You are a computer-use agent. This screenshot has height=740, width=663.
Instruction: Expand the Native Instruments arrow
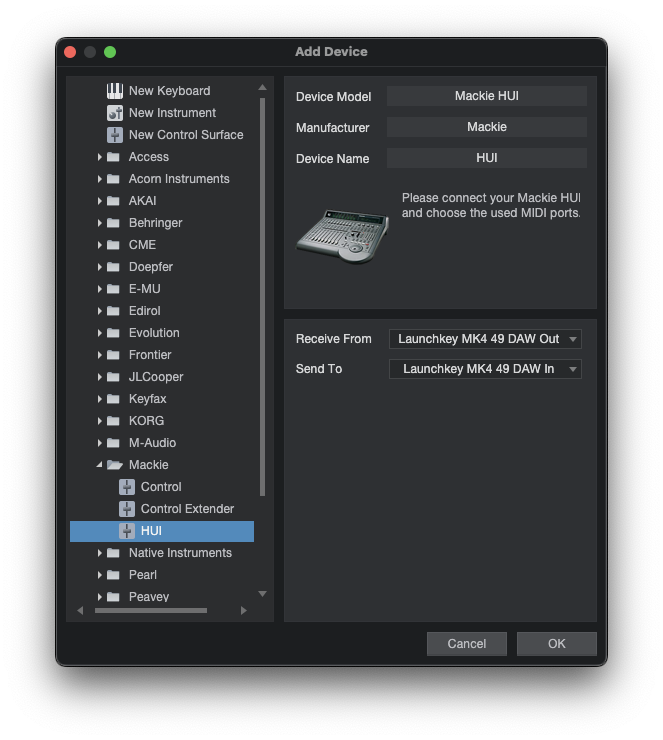pyautogui.click(x=100, y=553)
